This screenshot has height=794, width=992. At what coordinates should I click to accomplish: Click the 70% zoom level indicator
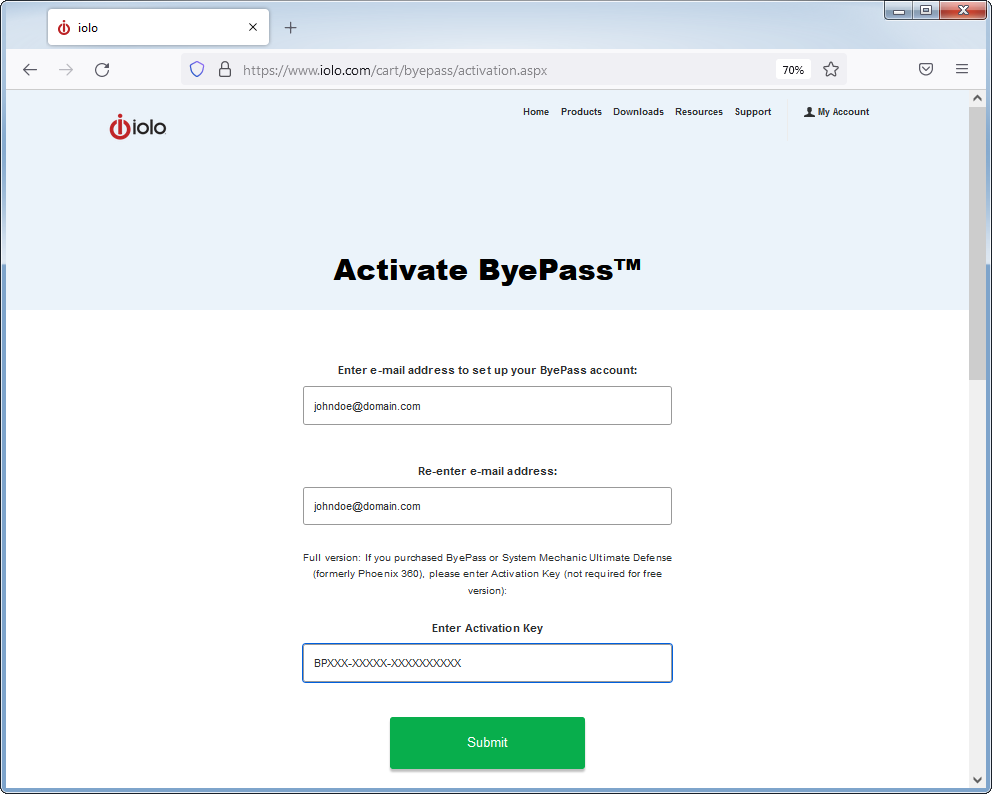pyautogui.click(x=793, y=70)
